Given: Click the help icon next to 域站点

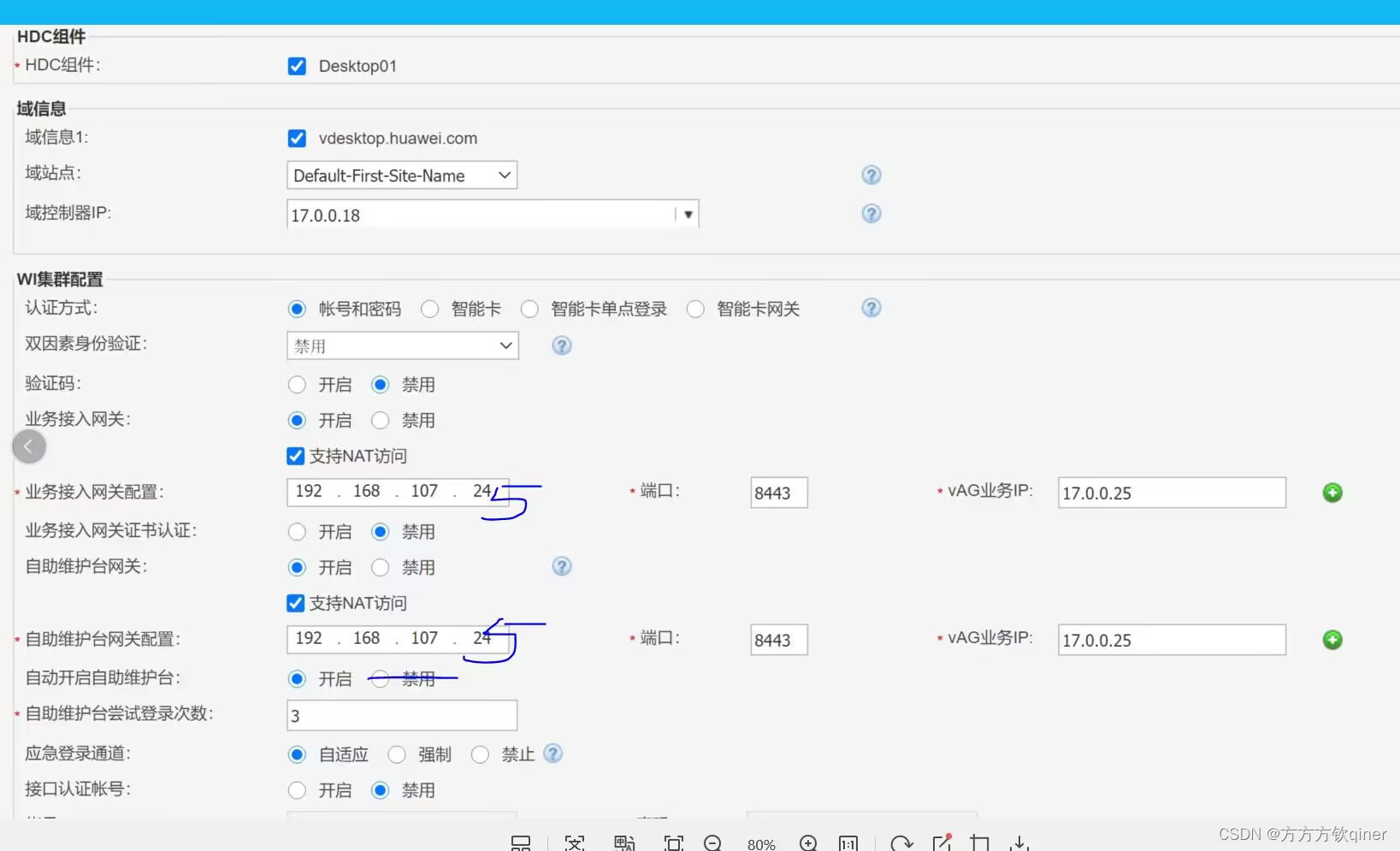Looking at the screenshot, I should (x=871, y=175).
